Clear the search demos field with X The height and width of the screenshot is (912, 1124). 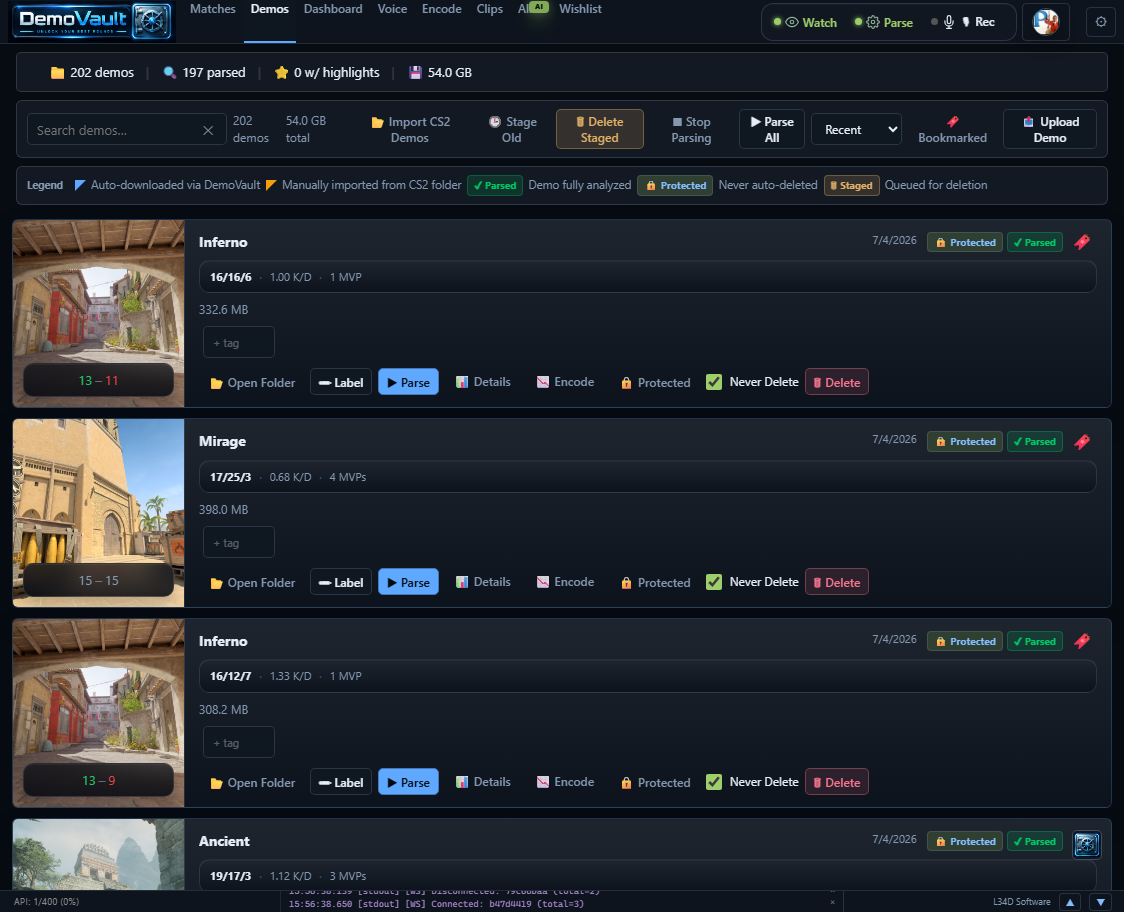(208, 130)
